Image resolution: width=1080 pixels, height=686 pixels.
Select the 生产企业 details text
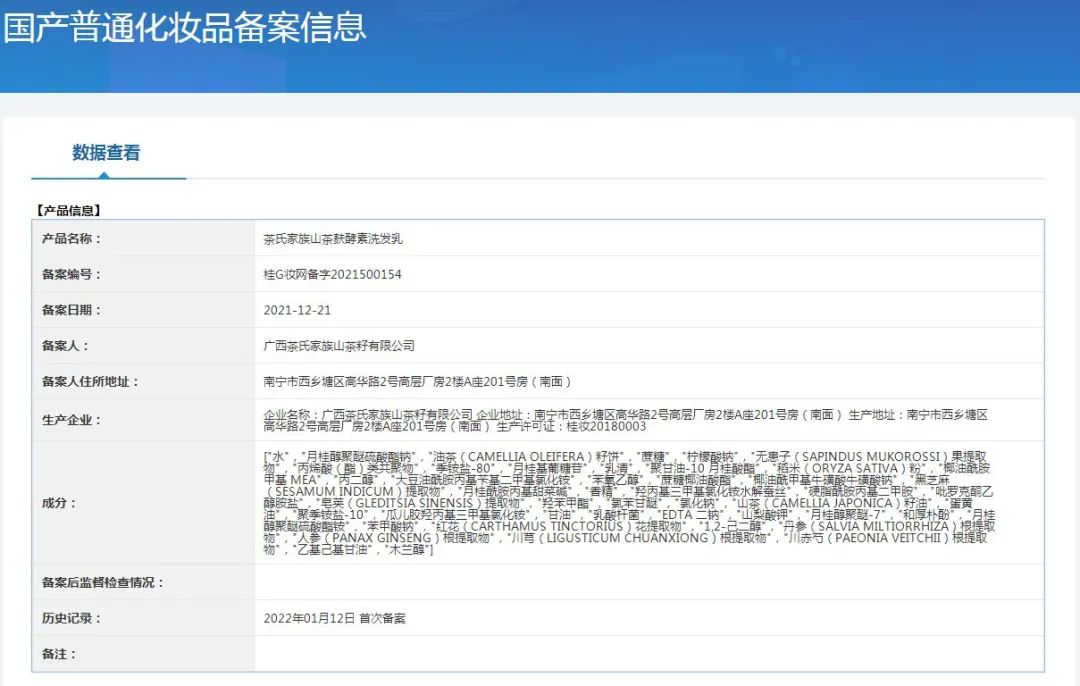pos(625,420)
